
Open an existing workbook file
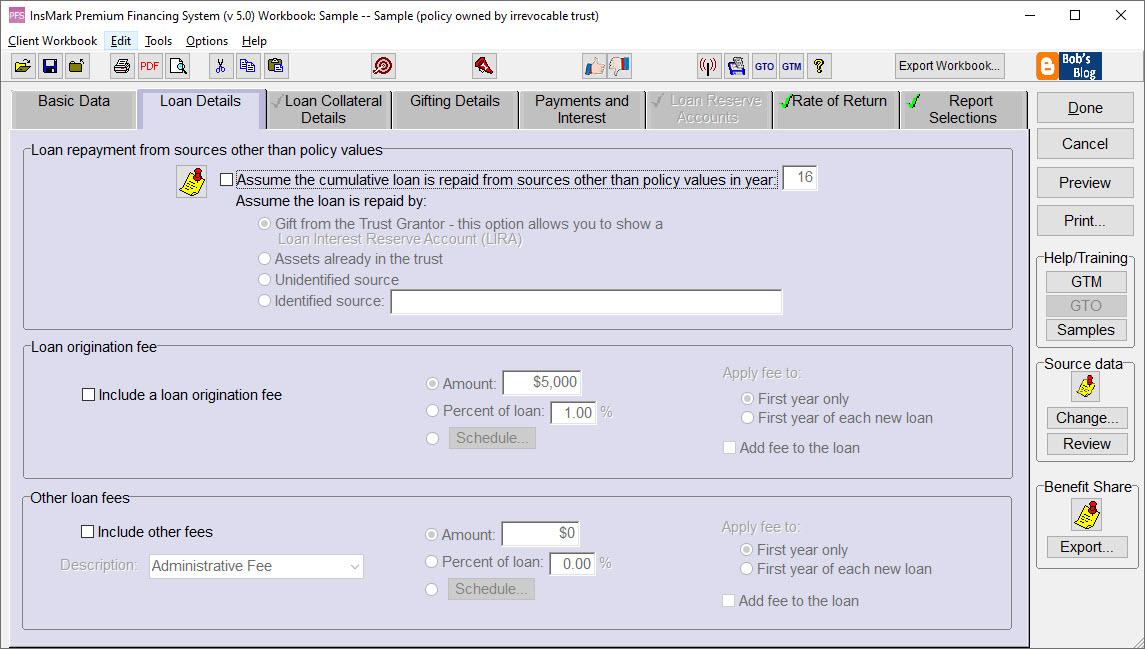[23, 65]
